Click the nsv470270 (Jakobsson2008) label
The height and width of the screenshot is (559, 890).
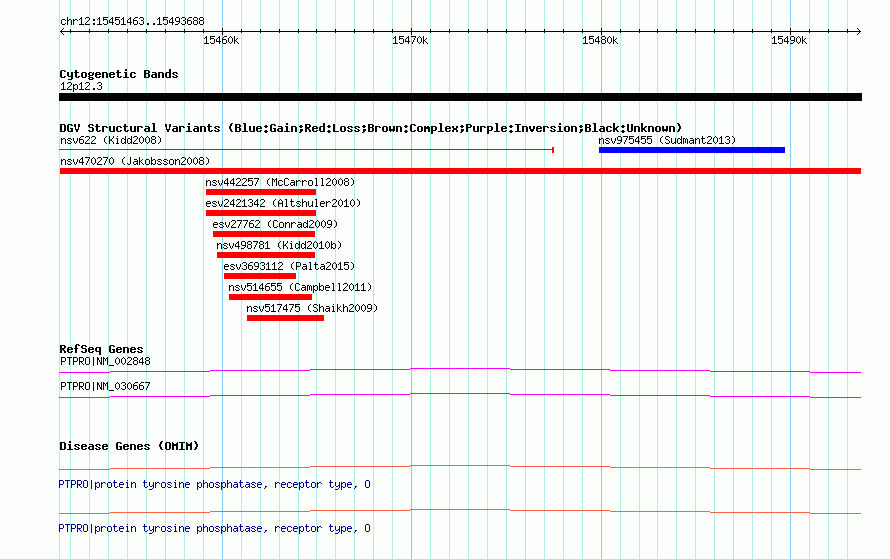point(135,161)
